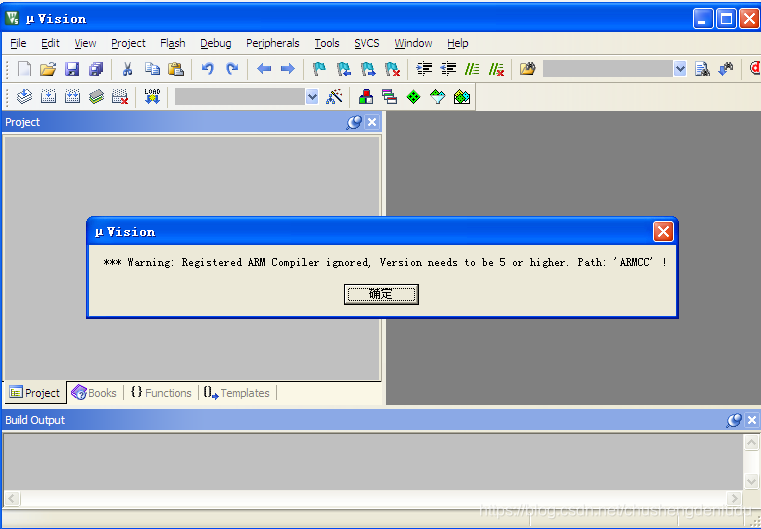Switch to the Templates tab

[x=236, y=393]
